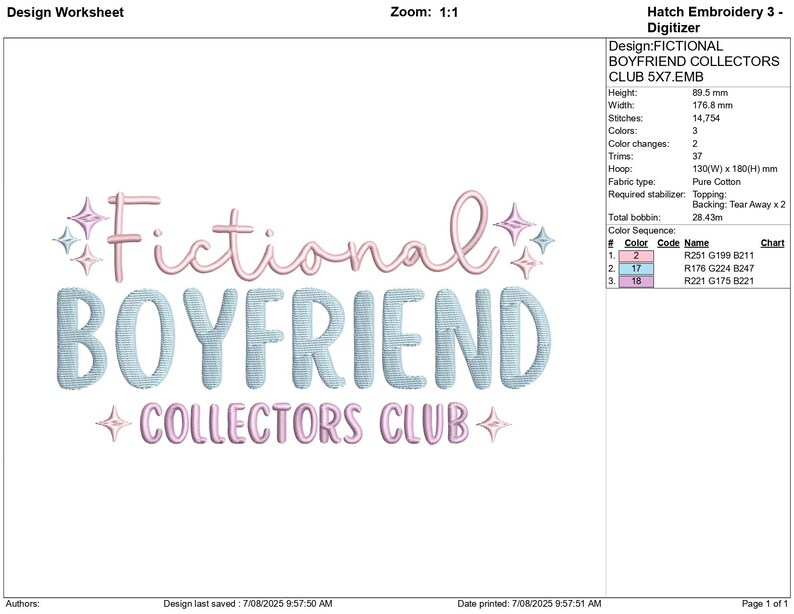
Task: Click color name 'R221 G175 B221'
Action: 719,281
